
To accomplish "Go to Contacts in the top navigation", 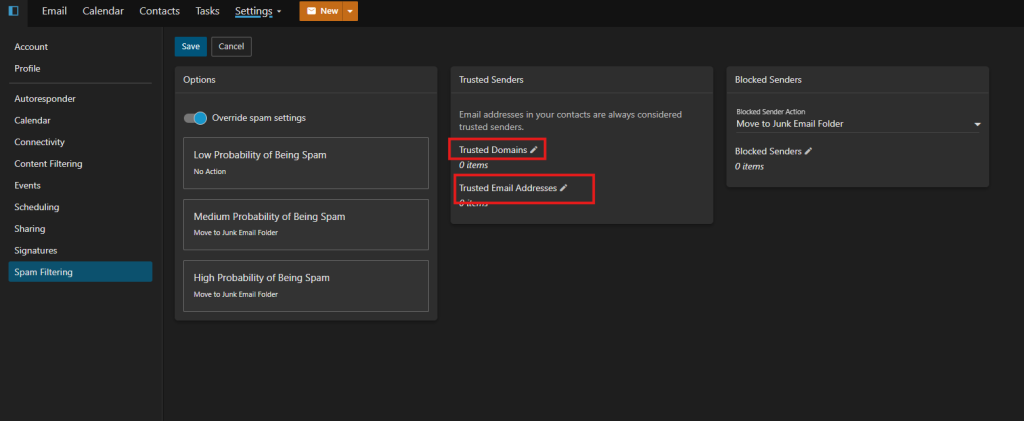I will [x=160, y=11].
